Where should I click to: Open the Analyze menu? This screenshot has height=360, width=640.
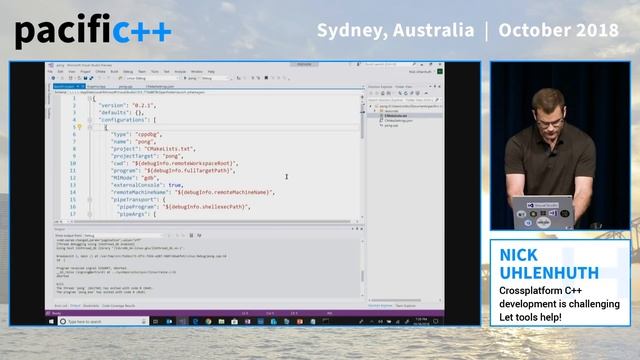(x=180, y=71)
